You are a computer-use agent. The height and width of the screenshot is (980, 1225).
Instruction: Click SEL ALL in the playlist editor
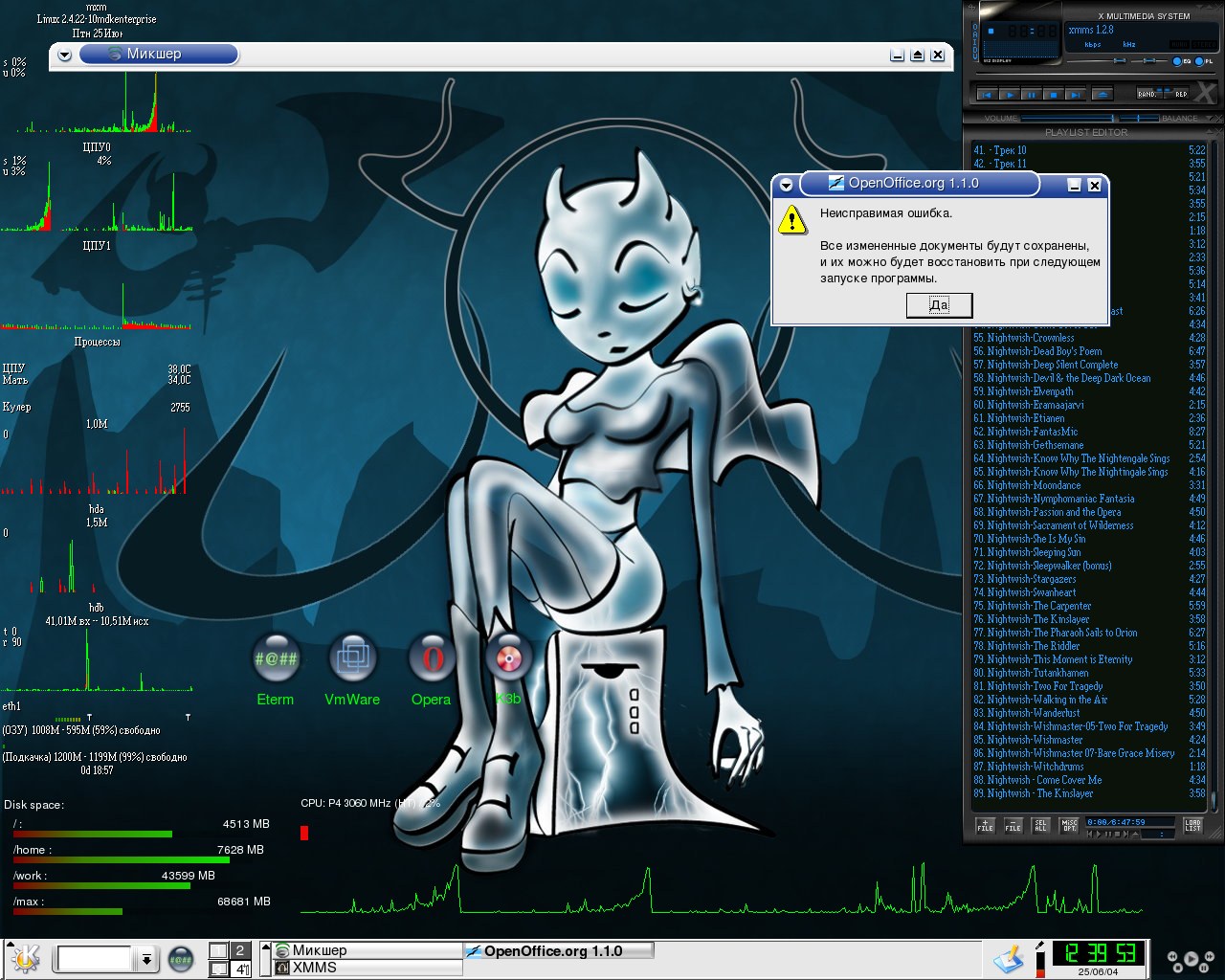[1041, 825]
